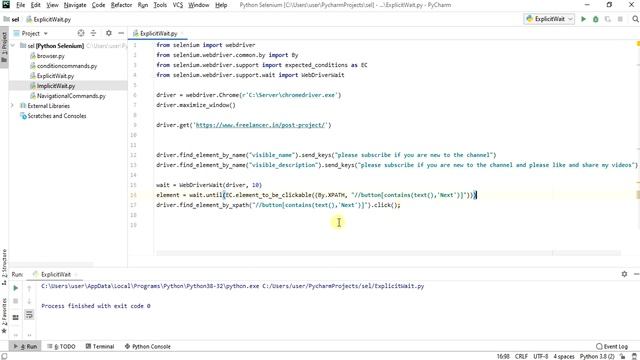
Task: Open the View menu
Action: tap(52, 5)
